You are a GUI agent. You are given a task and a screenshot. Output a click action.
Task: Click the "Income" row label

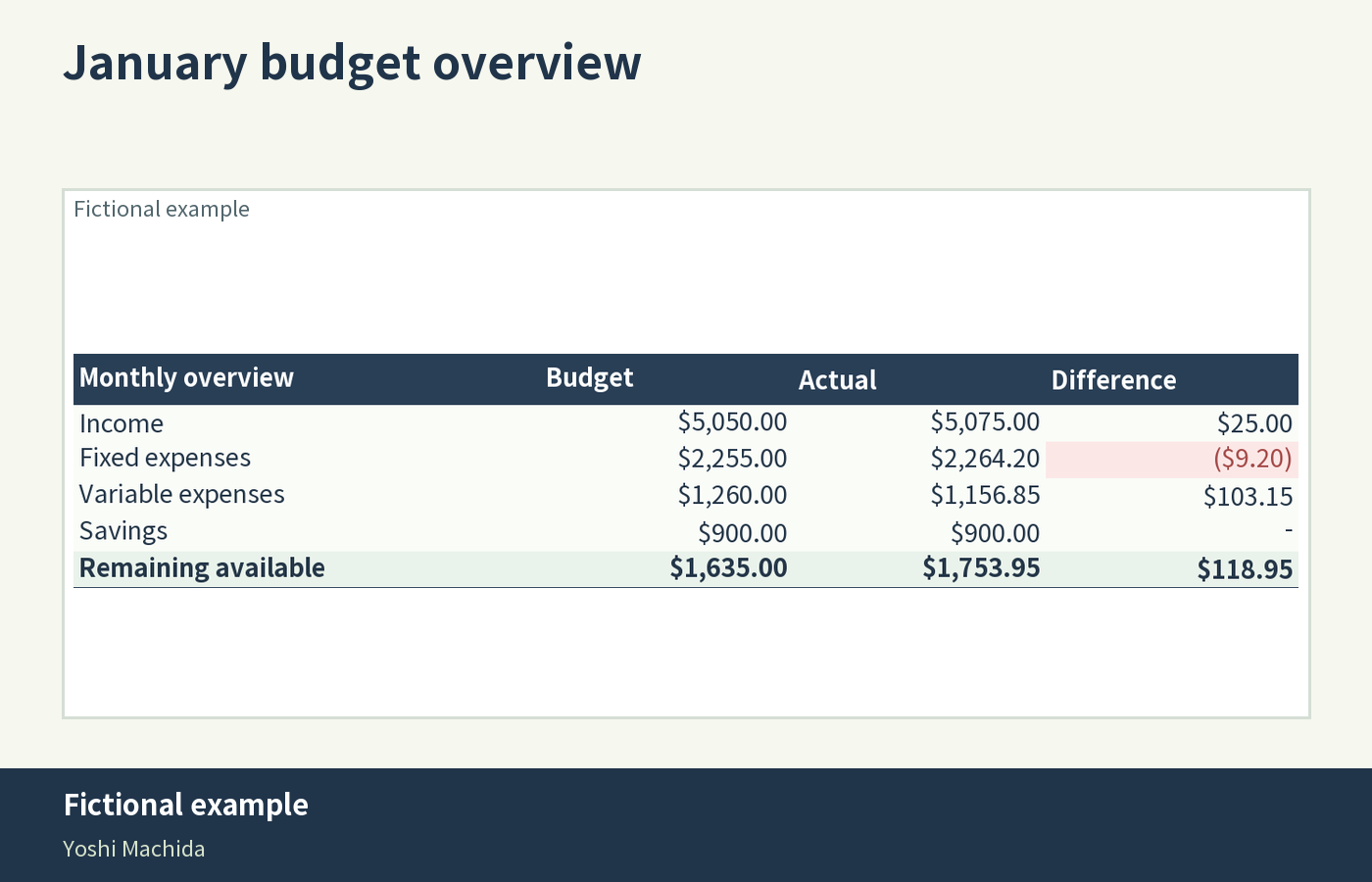tap(122, 423)
